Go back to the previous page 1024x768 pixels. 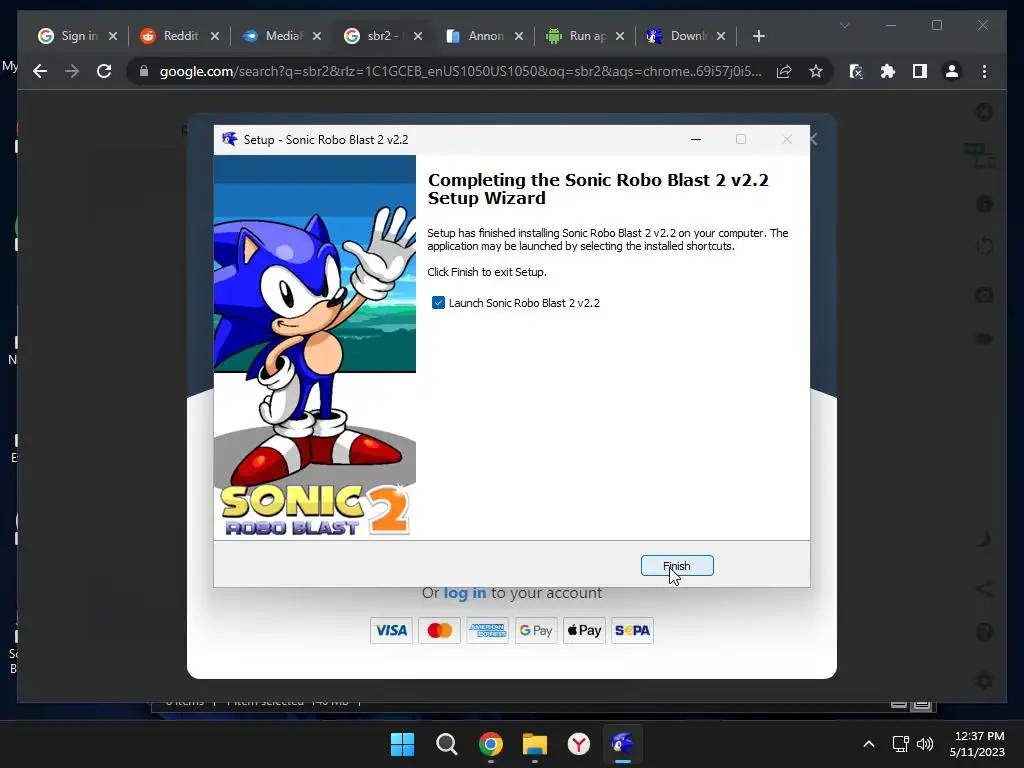(x=40, y=71)
